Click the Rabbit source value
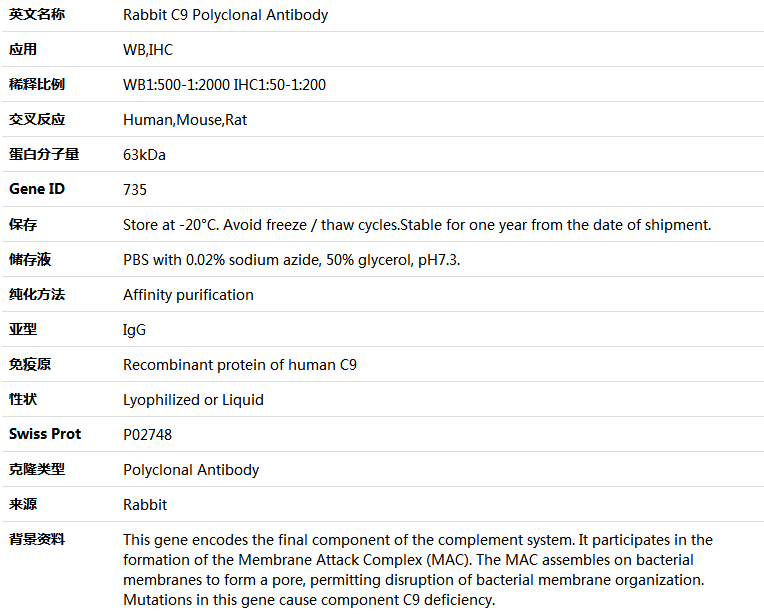The image size is (764, 614). pos(145,505)
